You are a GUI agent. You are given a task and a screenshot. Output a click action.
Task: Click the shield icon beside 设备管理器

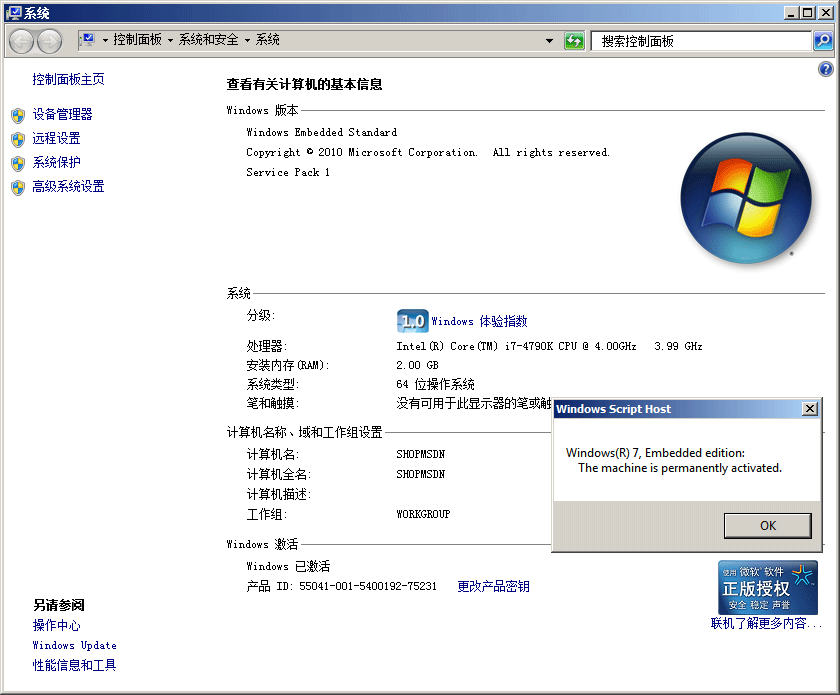pyautogui.click(x=17, y=115)
